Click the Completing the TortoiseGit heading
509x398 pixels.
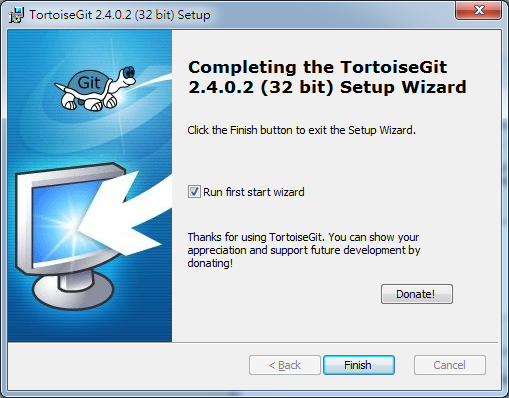(x=327, y=77)
